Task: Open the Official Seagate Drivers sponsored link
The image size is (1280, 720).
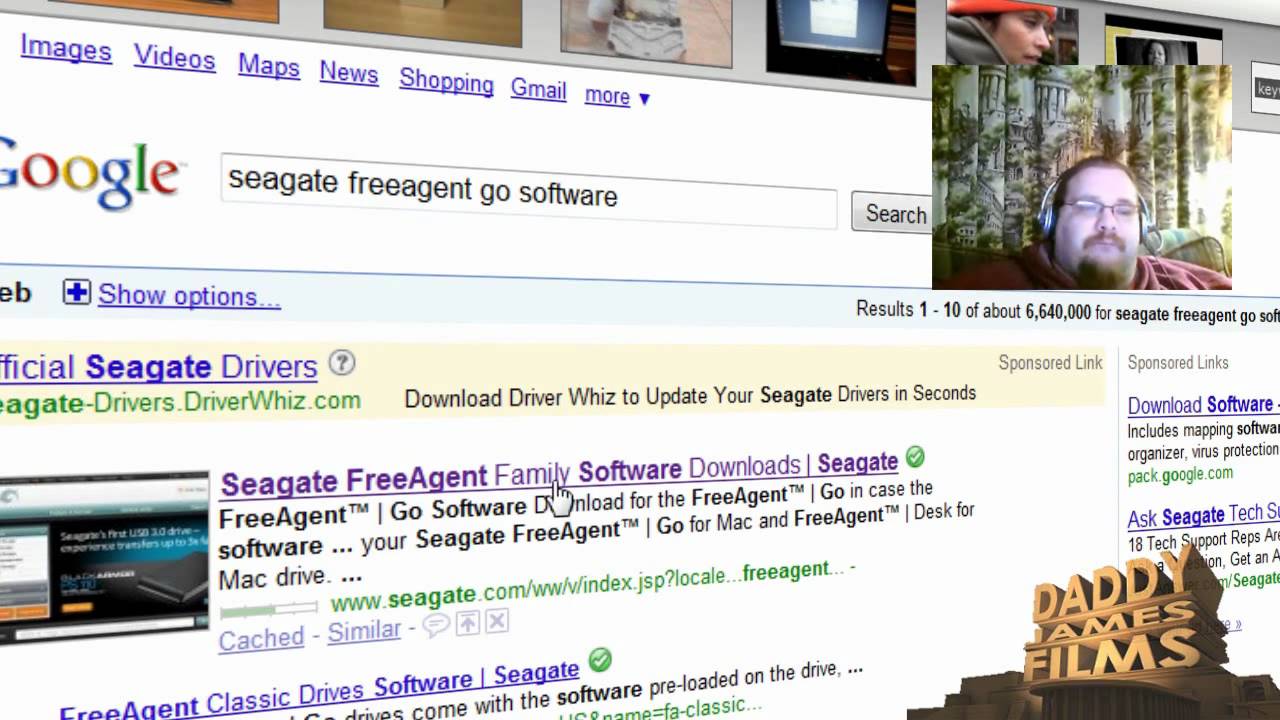Action: 158,367
